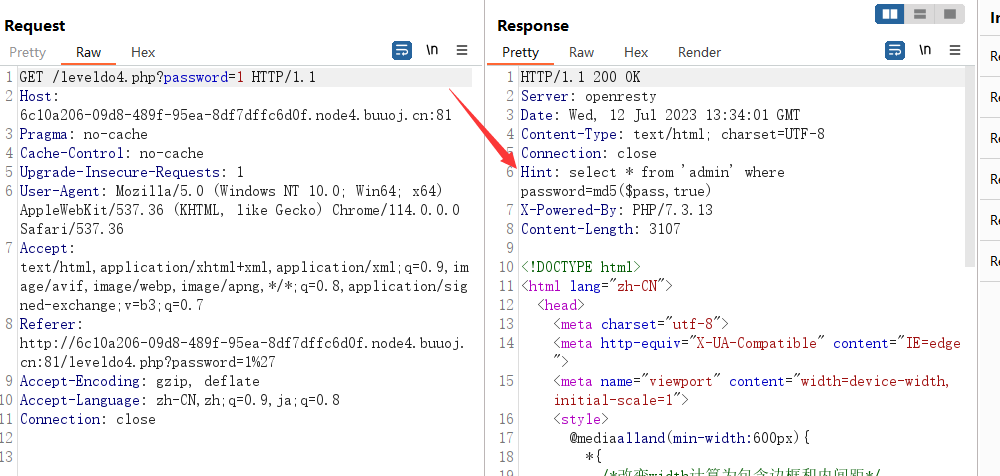Show the Response Render tab
The image size is (1000, 476).
click(x=700, y=52)
